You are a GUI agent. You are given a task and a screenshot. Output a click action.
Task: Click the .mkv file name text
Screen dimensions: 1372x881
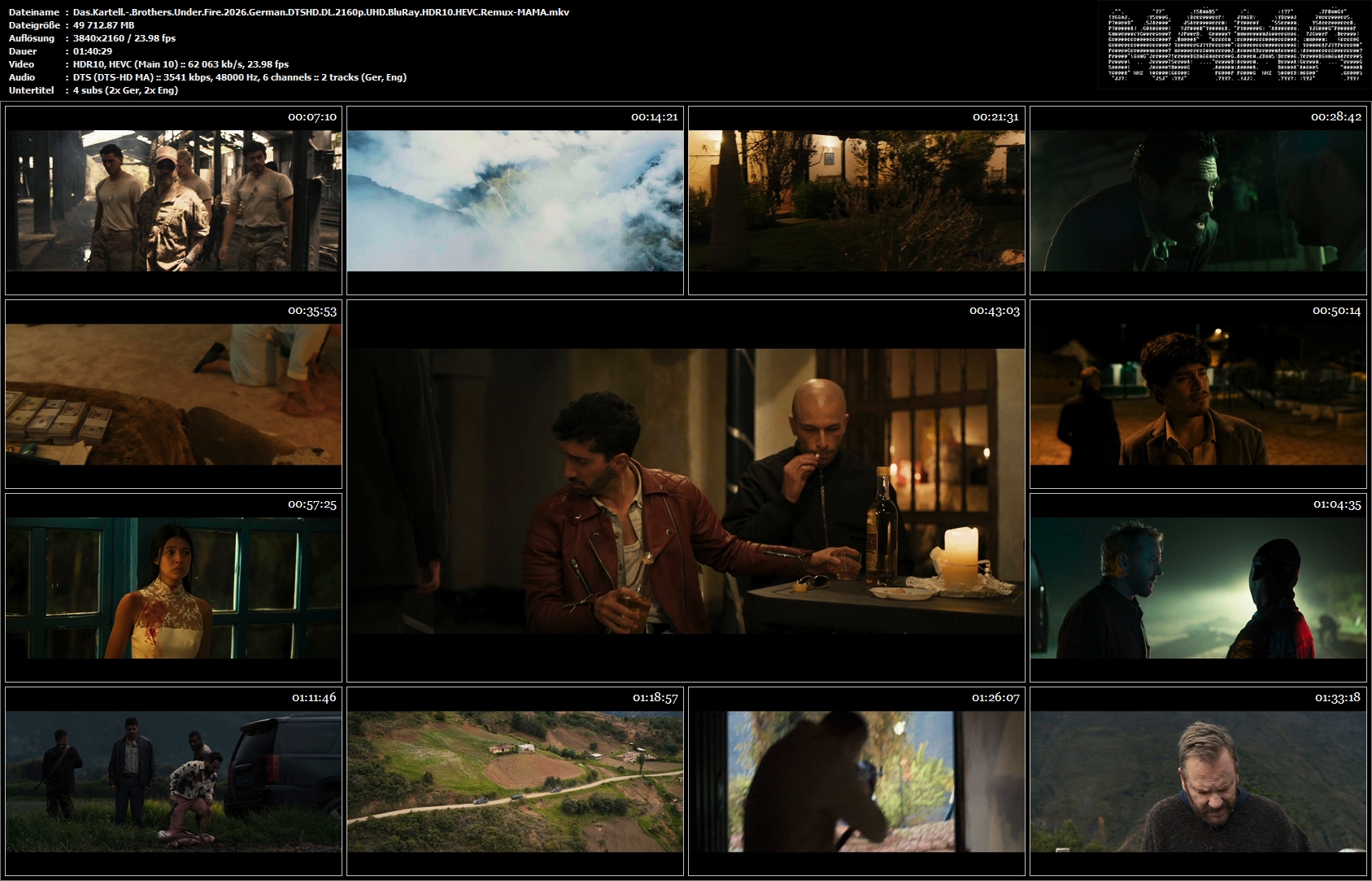point(321,12)
